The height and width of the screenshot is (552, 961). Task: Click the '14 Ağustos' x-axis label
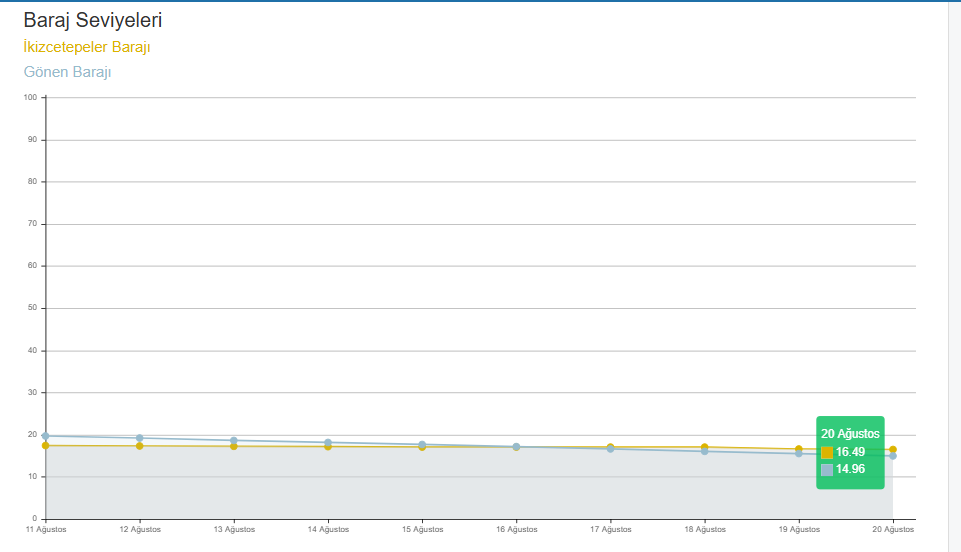pyautogui.click(x=329, y=529)
